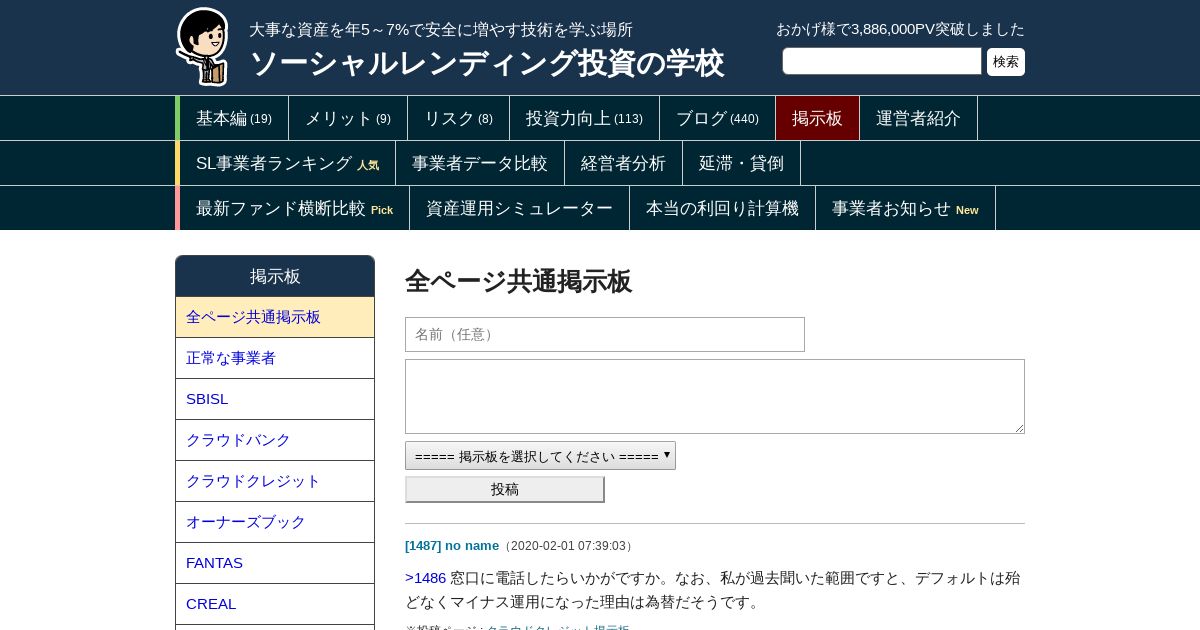Click the 検索 search button
This screenshot has height=630, width=1200.
[x=1006, y=62]
